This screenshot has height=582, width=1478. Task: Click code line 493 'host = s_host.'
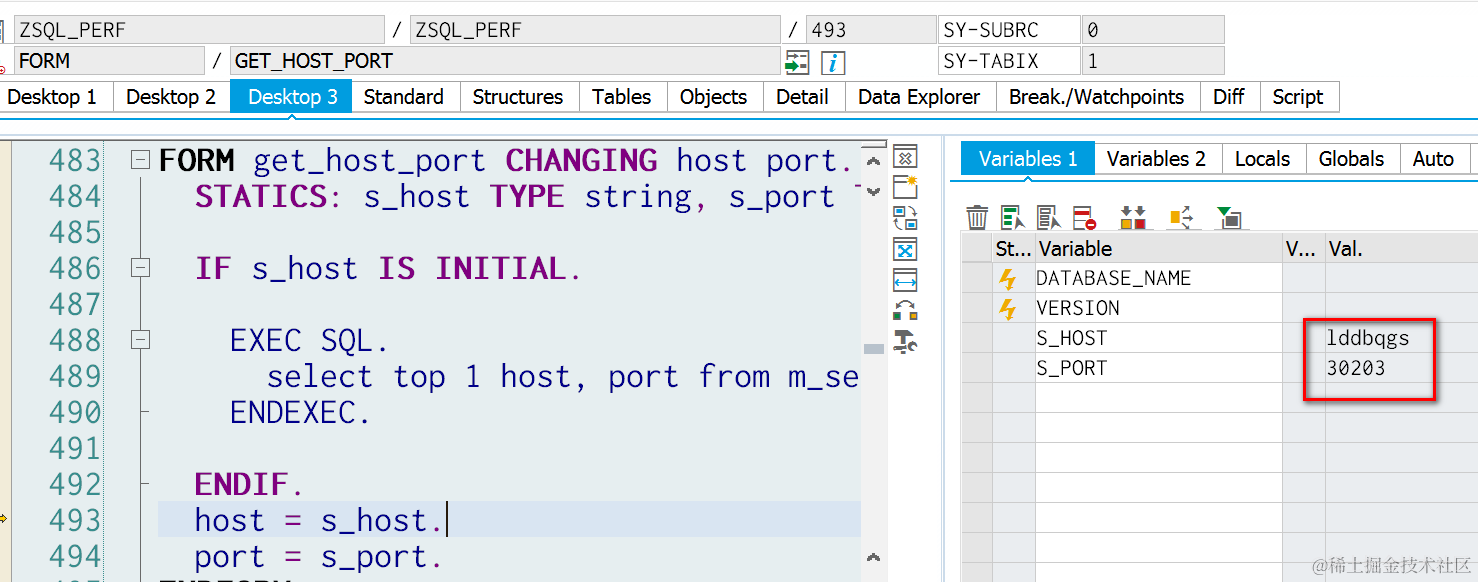coord(318,521)
